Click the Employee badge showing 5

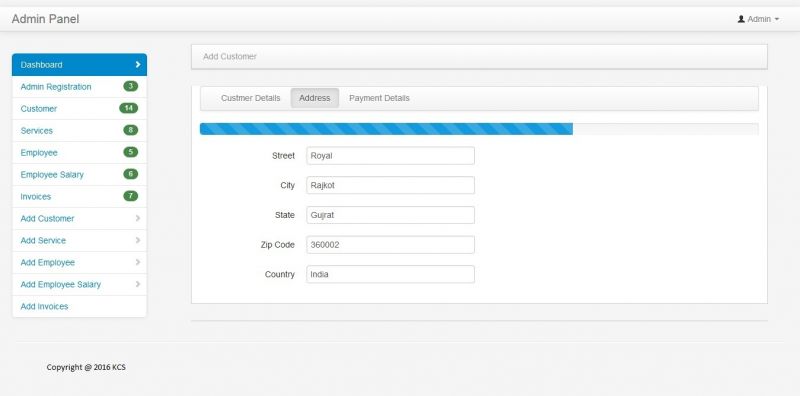coord(131,152)
